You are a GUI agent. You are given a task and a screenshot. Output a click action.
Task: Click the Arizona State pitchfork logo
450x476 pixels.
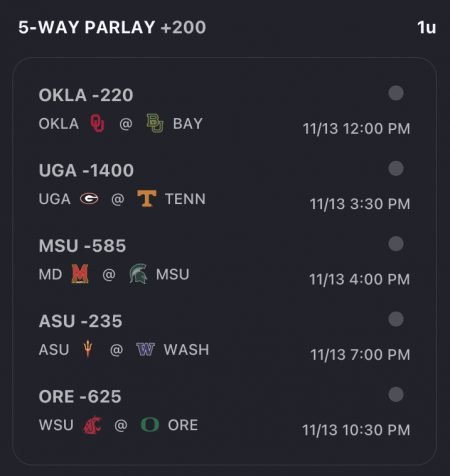[x=88, y=349]
